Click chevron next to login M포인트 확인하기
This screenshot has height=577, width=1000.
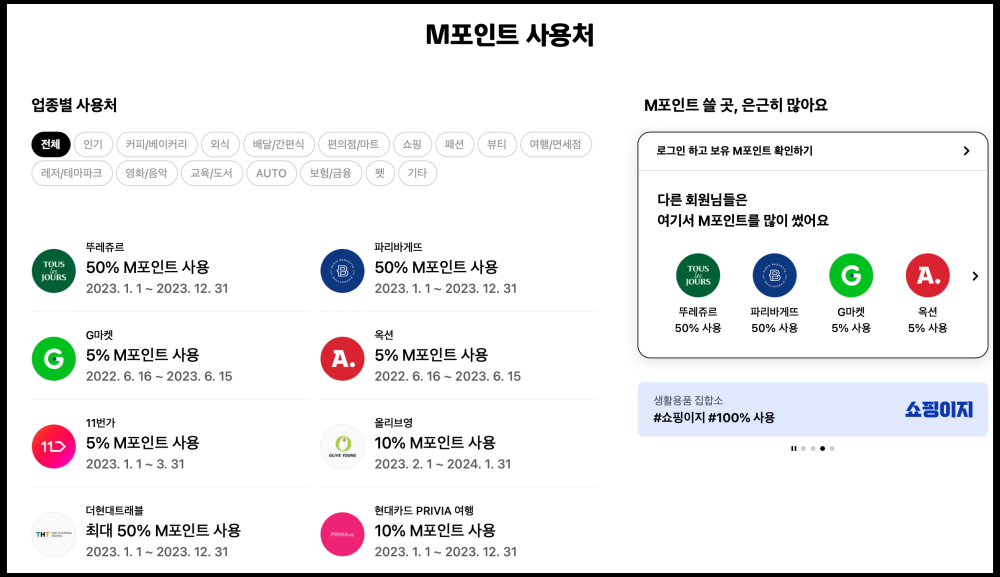click(x=966, y=151)
